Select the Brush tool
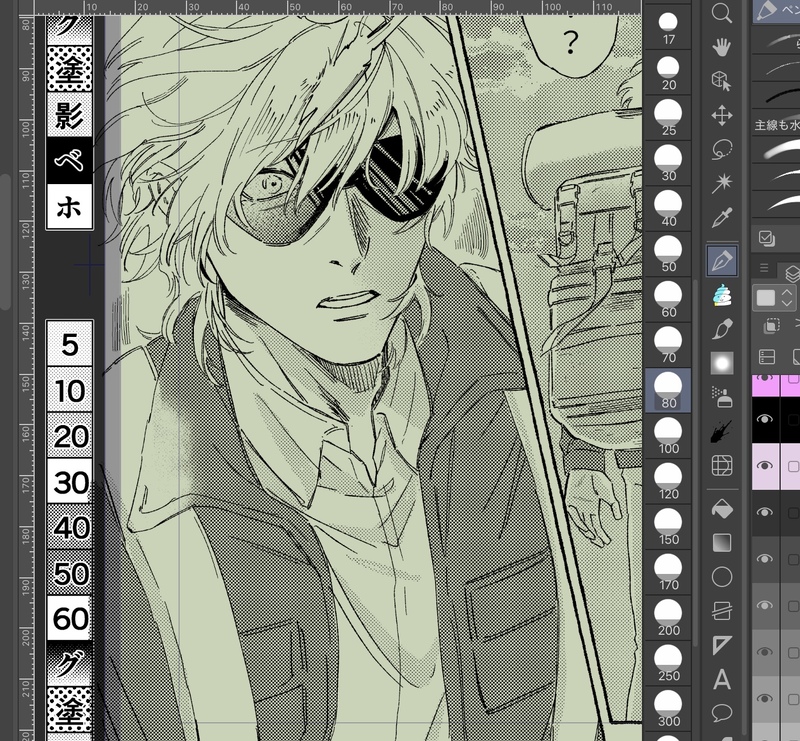 722,329
